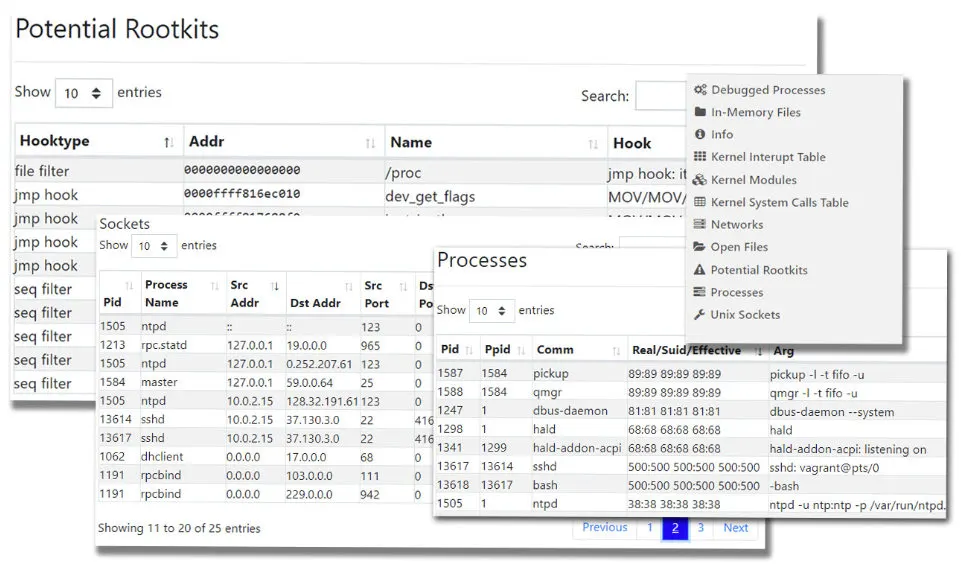
Task: Click the Potential Rootkits Search field
Action: click(x=661, y=96)
